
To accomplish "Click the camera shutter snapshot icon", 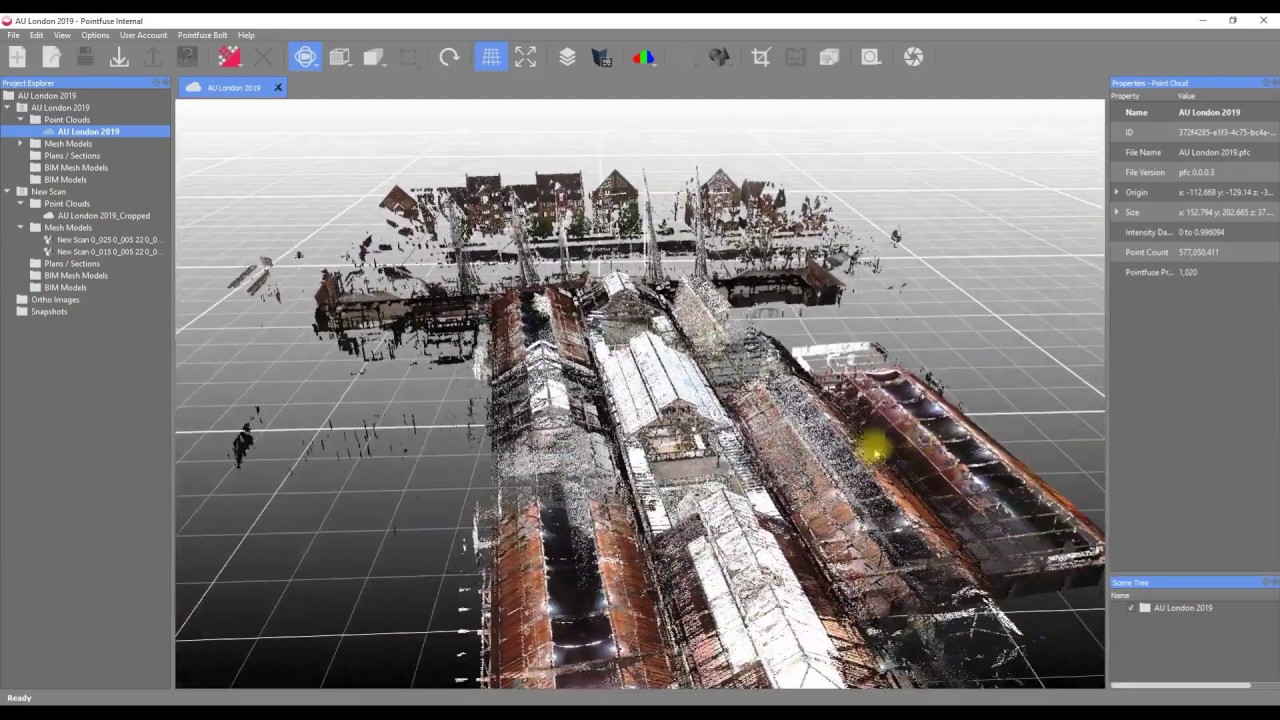I will coord(913,57).
